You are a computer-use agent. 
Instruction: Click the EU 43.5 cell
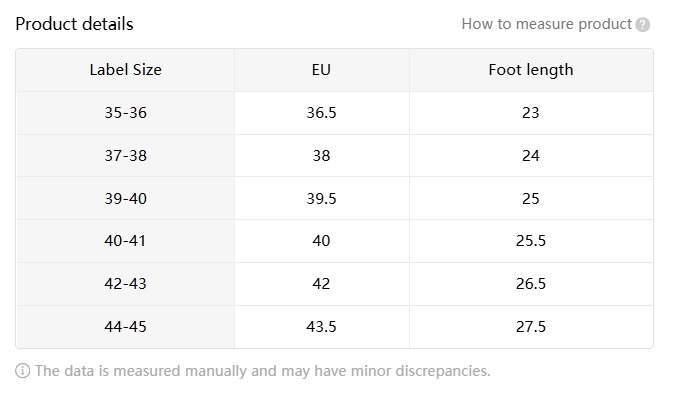coord(321,327)
